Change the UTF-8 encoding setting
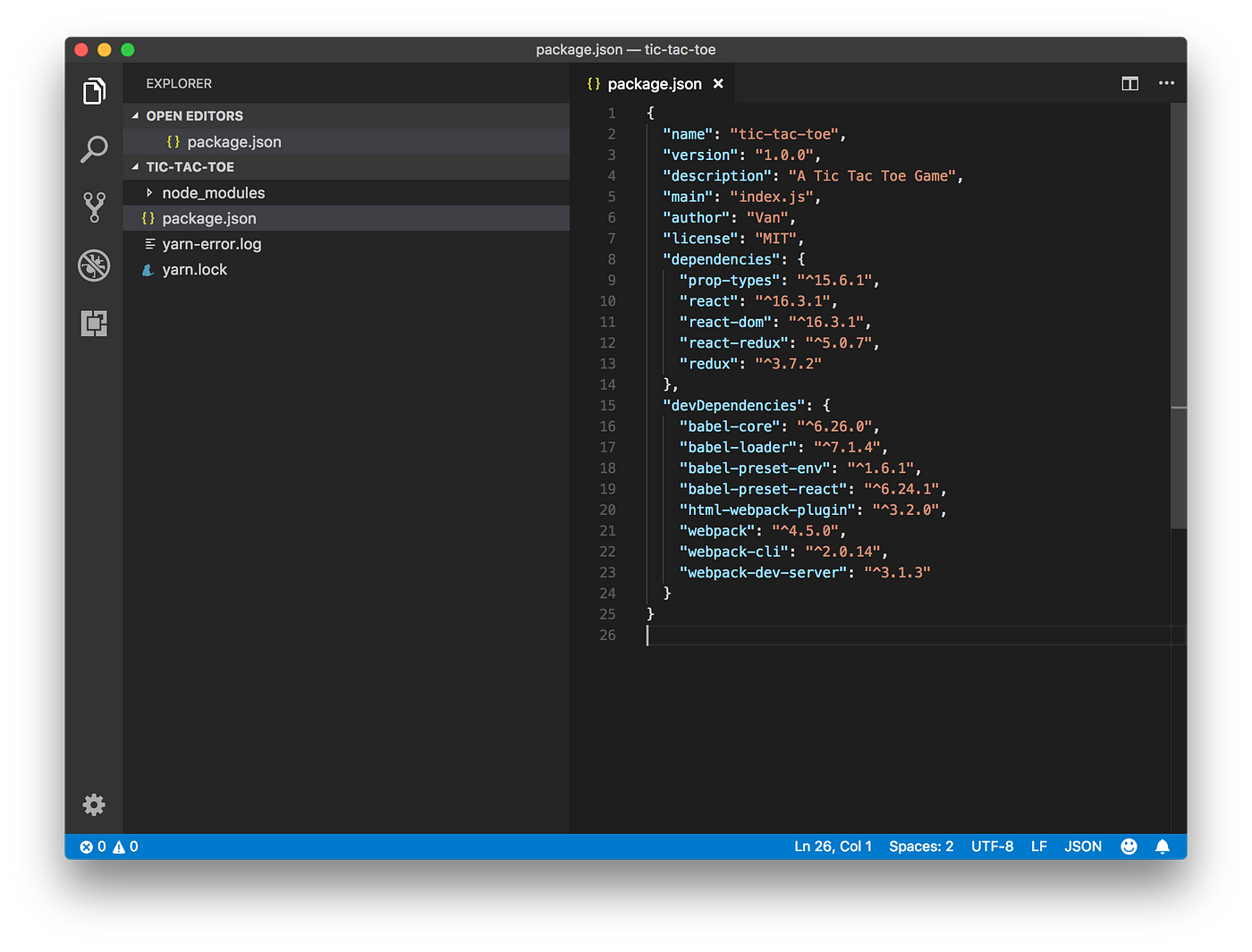 tap(992, 847)
